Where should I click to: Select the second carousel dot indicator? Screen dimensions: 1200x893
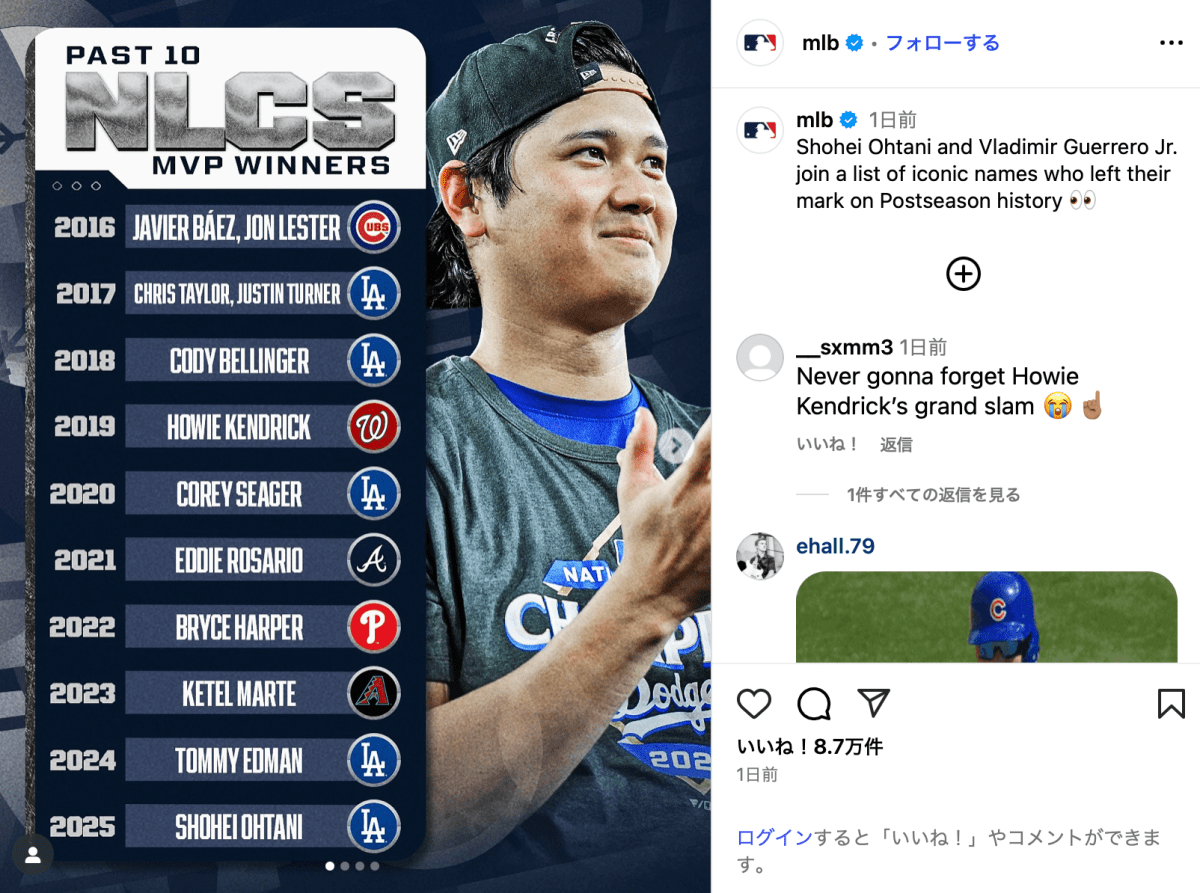tap(345, 866)
